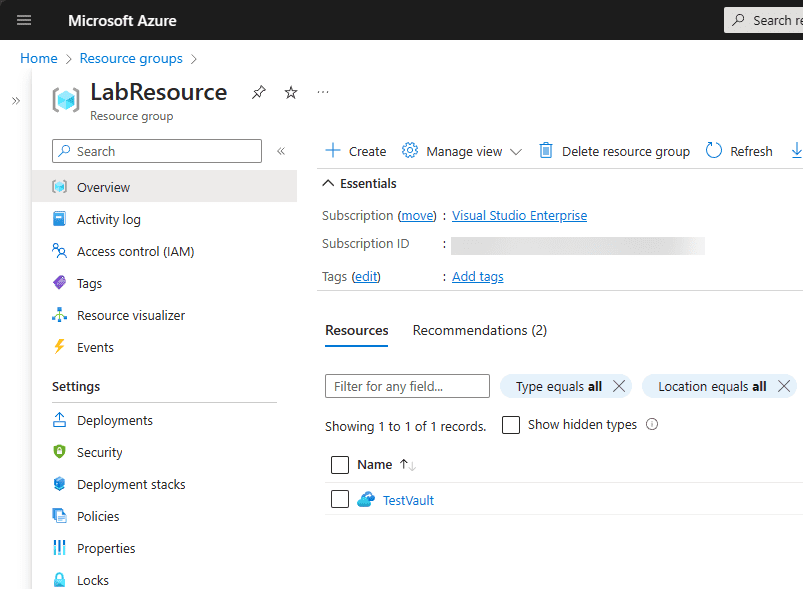Click the Microsoft Azure title

tap(122, 20)
